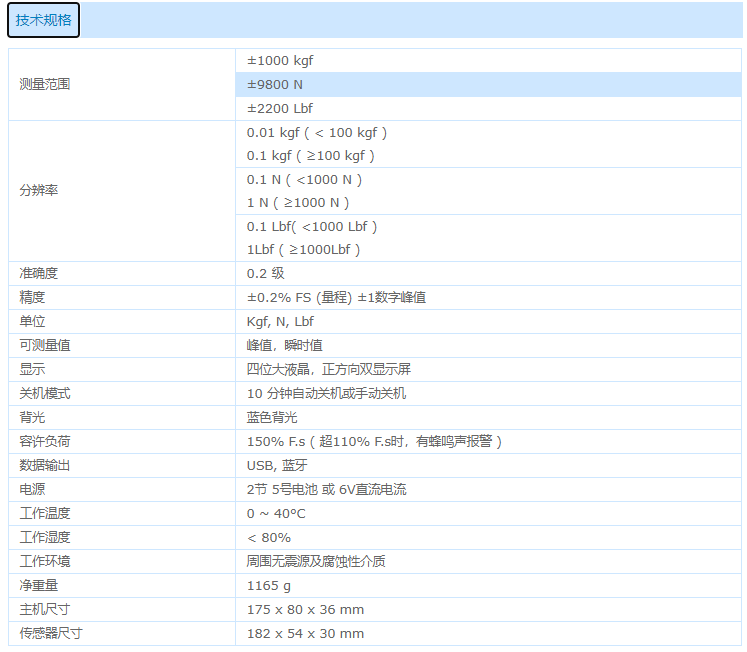
Task: Click the 关机模式 row label
Action: tap(45, 394)
